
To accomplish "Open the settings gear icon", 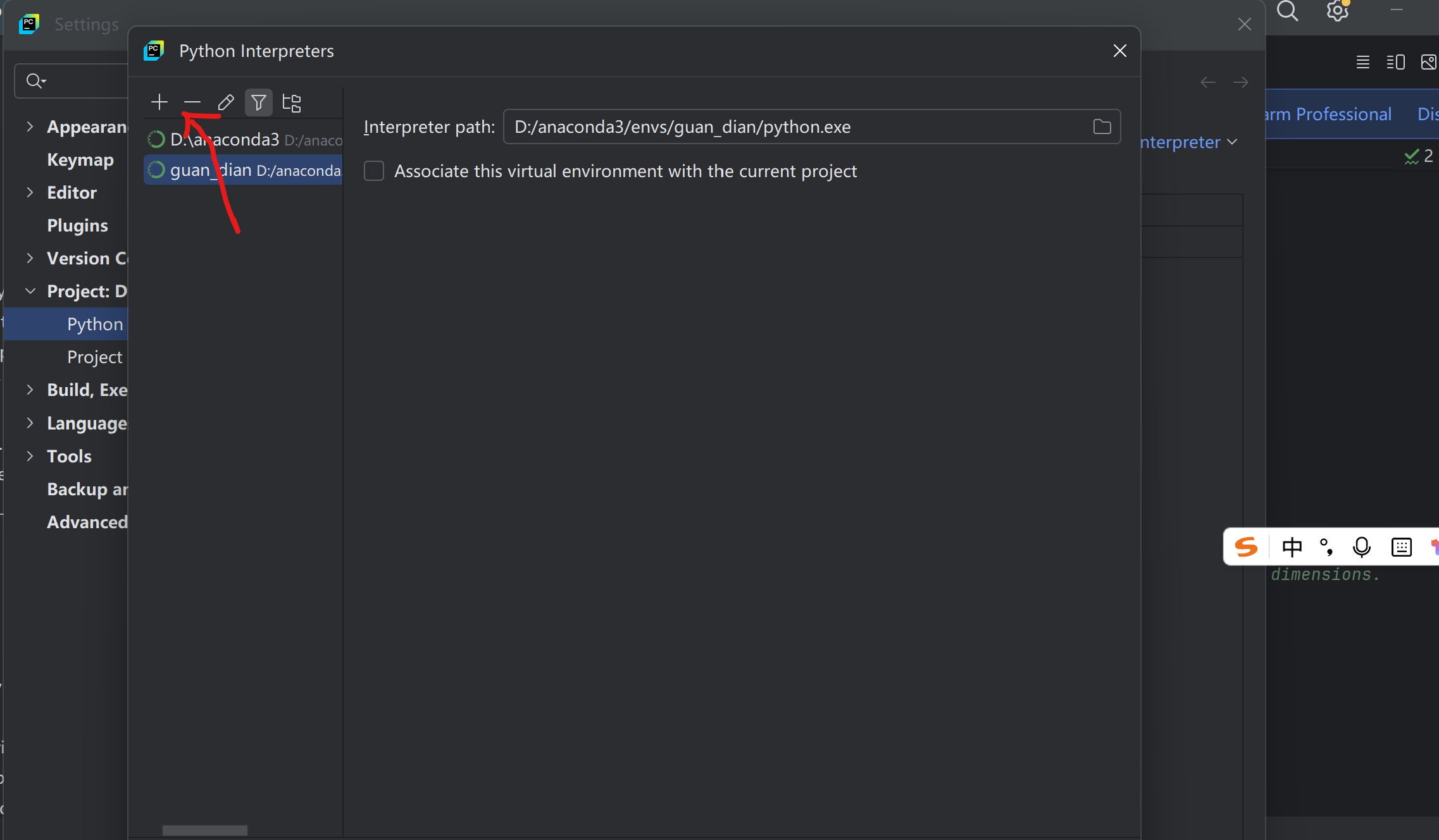I will (1337, 11).
